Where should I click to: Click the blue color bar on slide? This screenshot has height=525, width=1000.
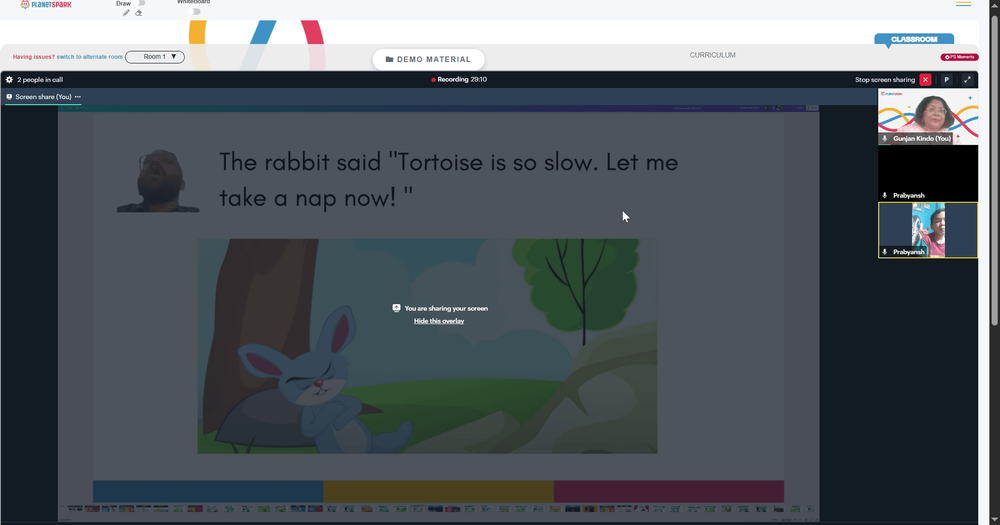[208, 491]
